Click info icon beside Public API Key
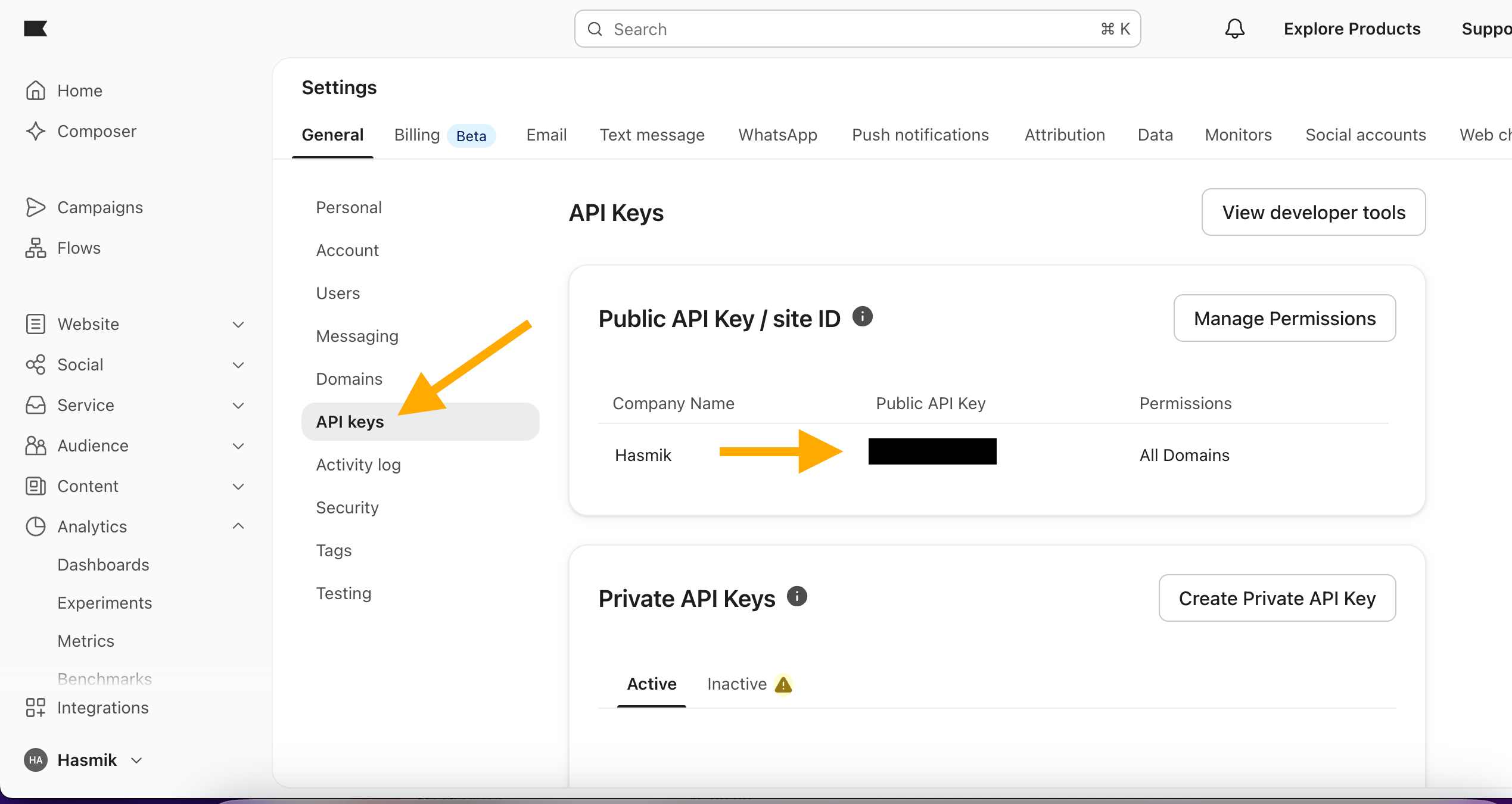Image resolution: width=1512 pixels, height=804 pixels. [x=862, y=316]
